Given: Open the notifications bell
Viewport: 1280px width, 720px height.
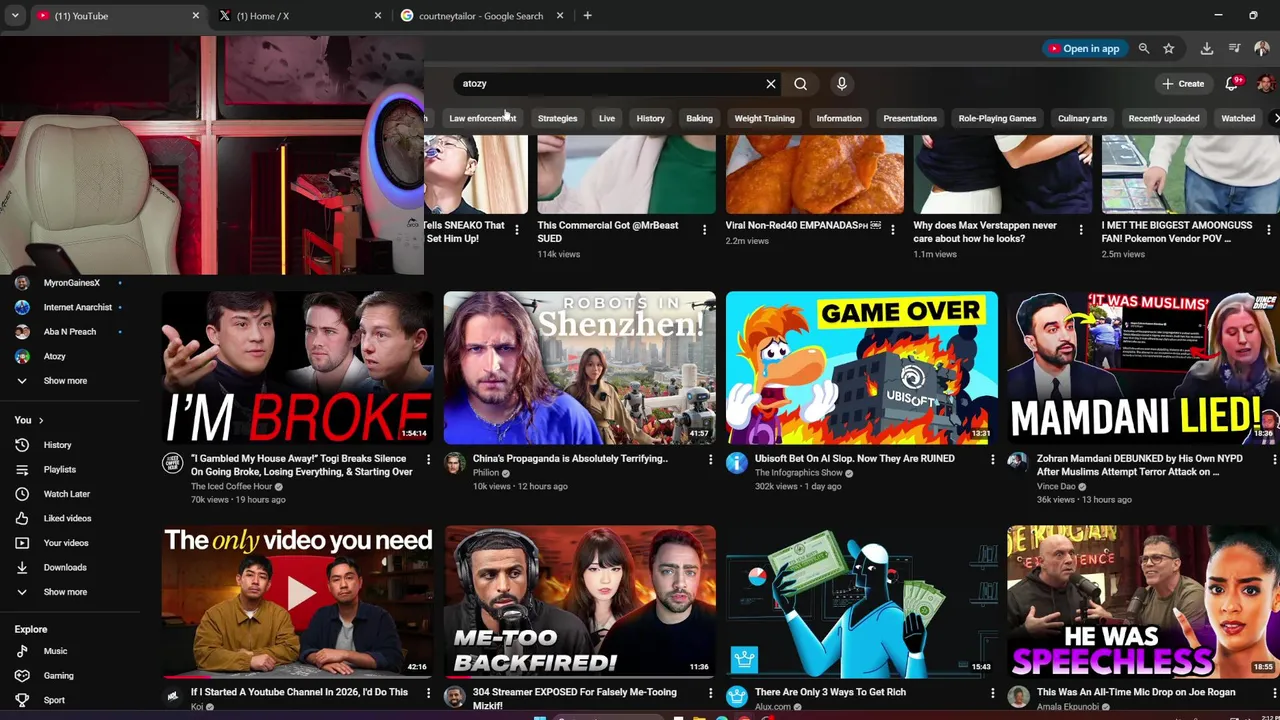Looking at the screenshot, I should click(1232, 84).
